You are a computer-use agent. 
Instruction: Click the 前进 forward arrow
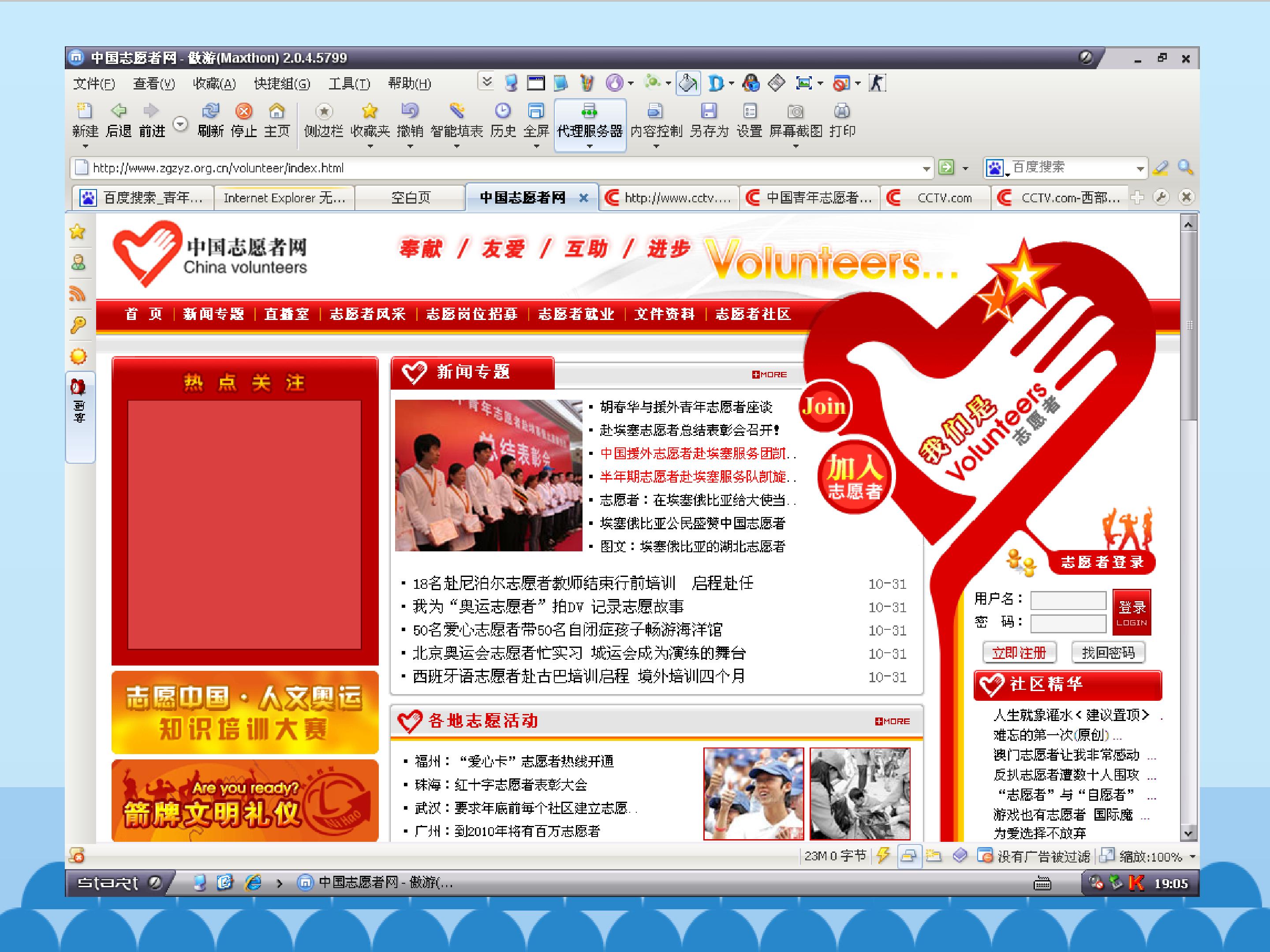pos(152,111)
